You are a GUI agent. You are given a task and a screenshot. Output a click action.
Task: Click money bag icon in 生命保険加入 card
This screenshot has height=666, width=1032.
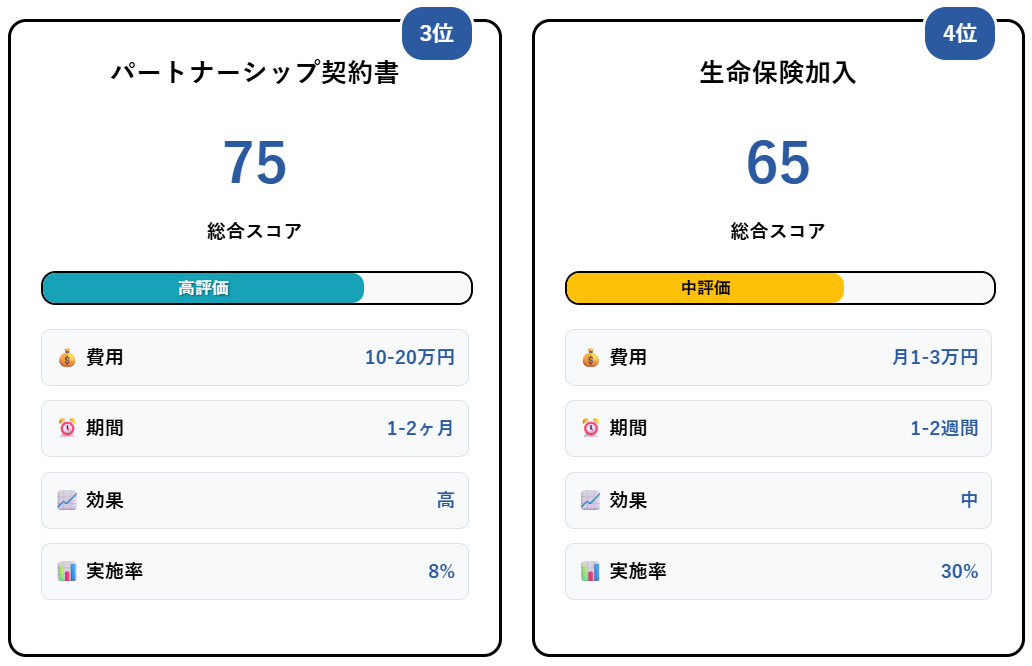(x=590, y=357)
